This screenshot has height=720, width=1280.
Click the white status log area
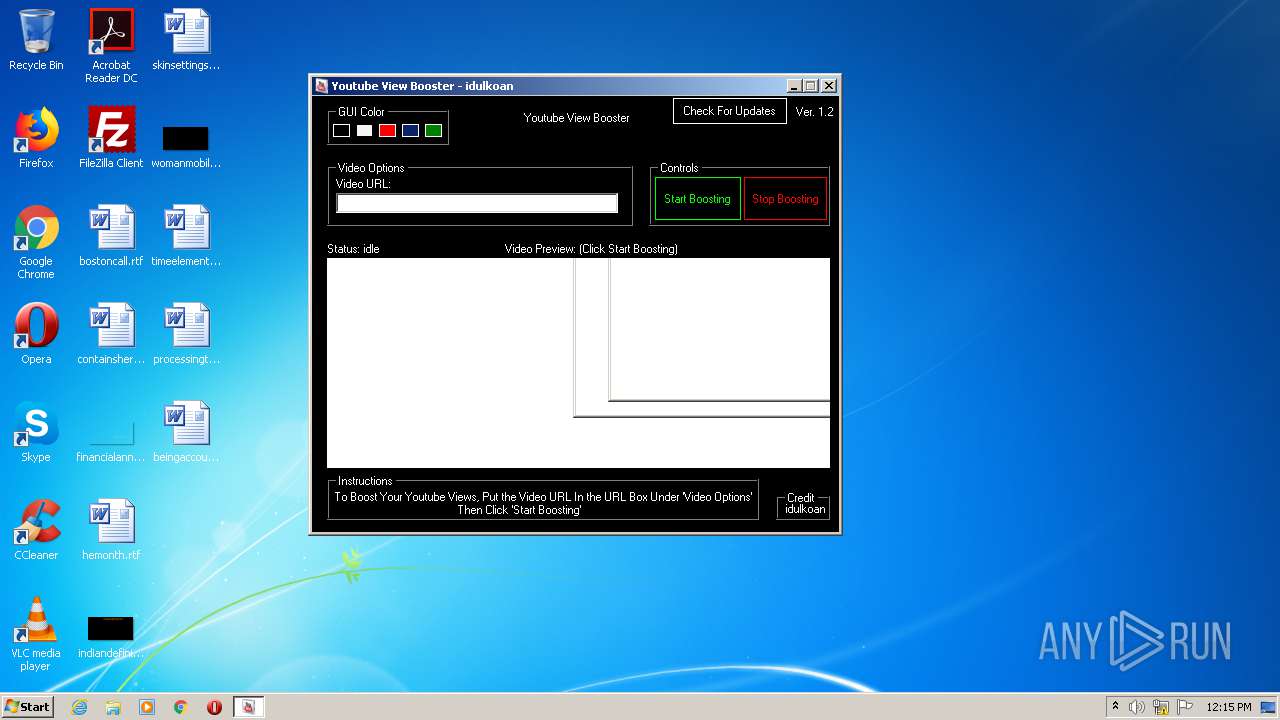(449, 363)
